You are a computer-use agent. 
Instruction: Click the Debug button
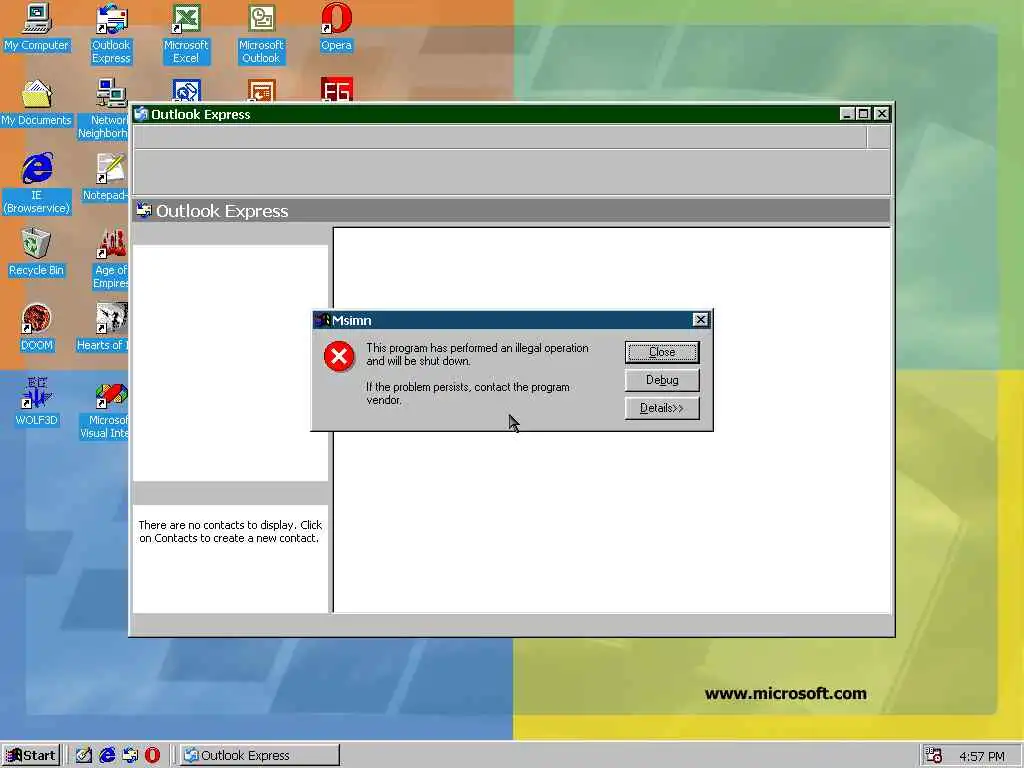pos(662,380)
